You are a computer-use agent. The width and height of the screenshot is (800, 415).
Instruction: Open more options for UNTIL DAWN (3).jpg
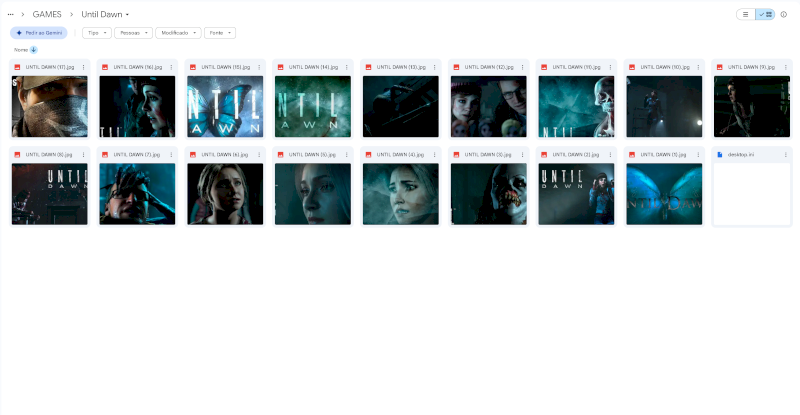point(522,155)
